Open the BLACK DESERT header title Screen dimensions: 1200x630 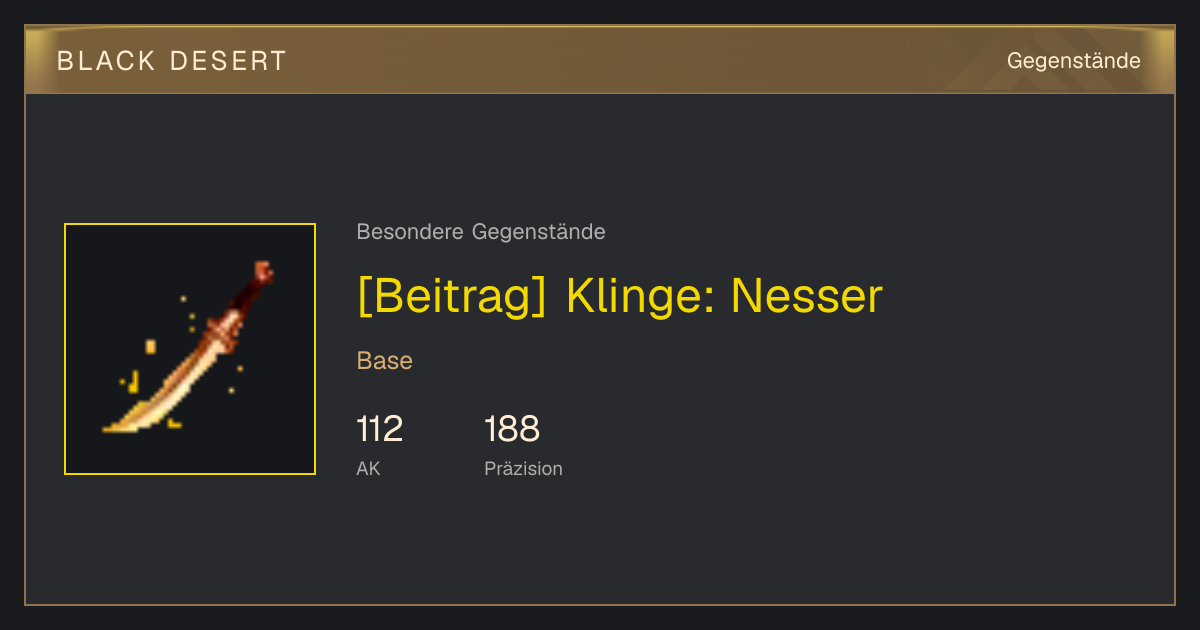pos(172,61)
